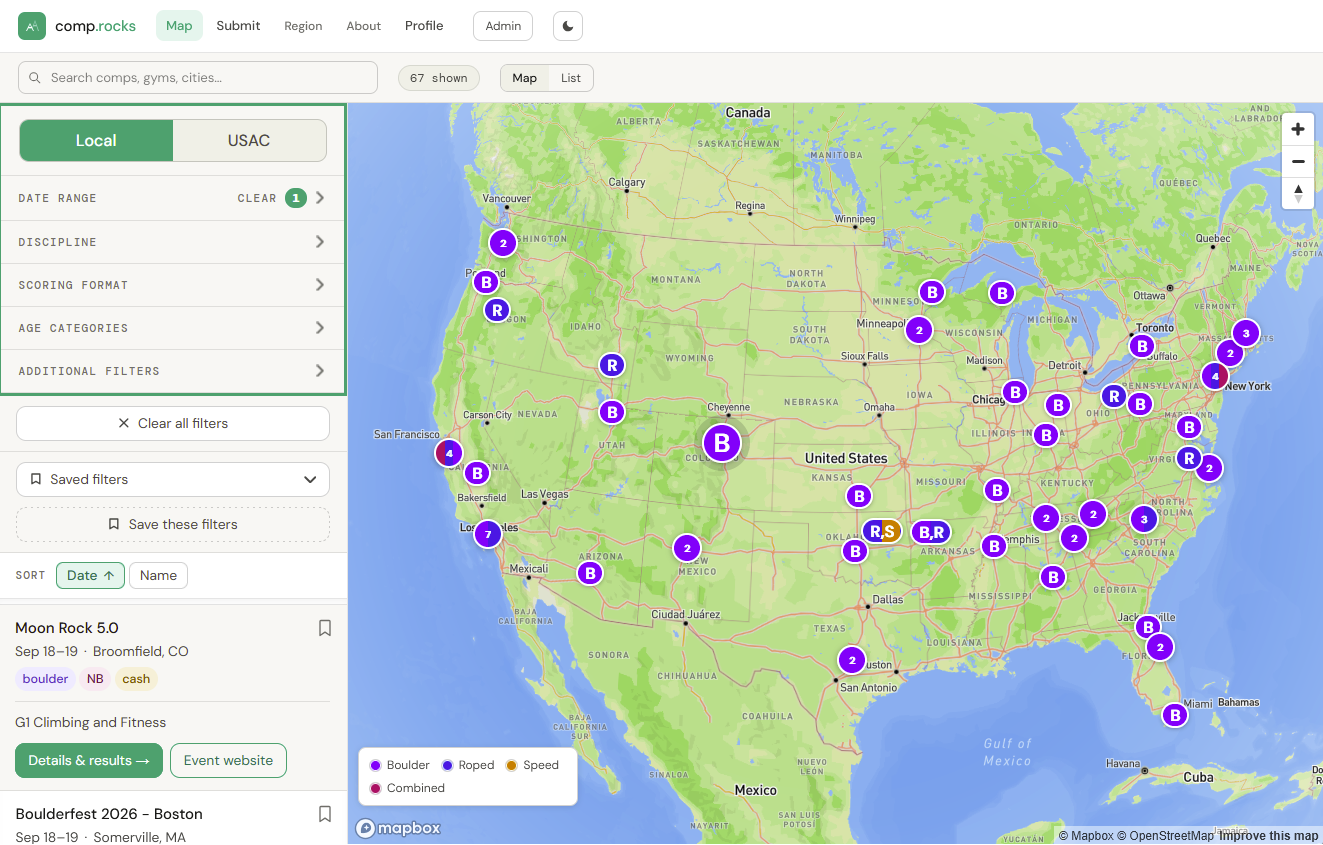Screen dimensions: 1323x845
Task: Zoom out the map with minus button
Action: pyautogui.click(x=1298, y=161)
